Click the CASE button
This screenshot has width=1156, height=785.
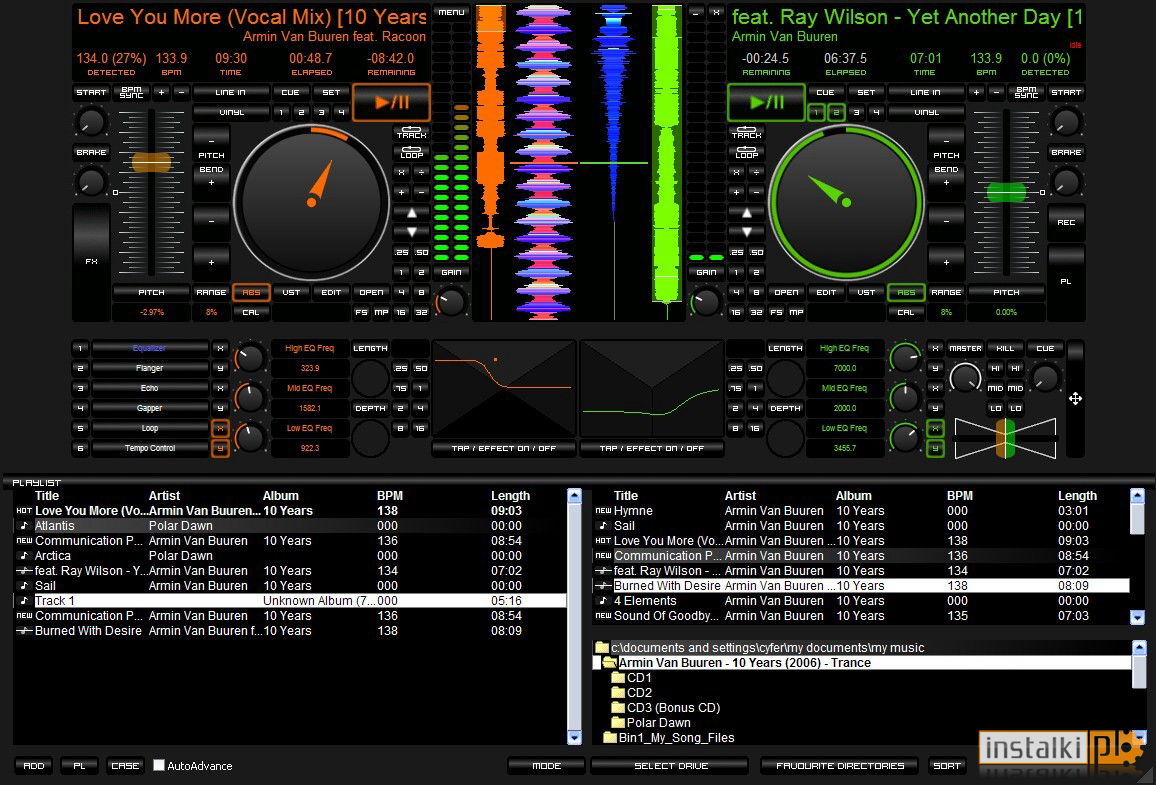point(125,766)
